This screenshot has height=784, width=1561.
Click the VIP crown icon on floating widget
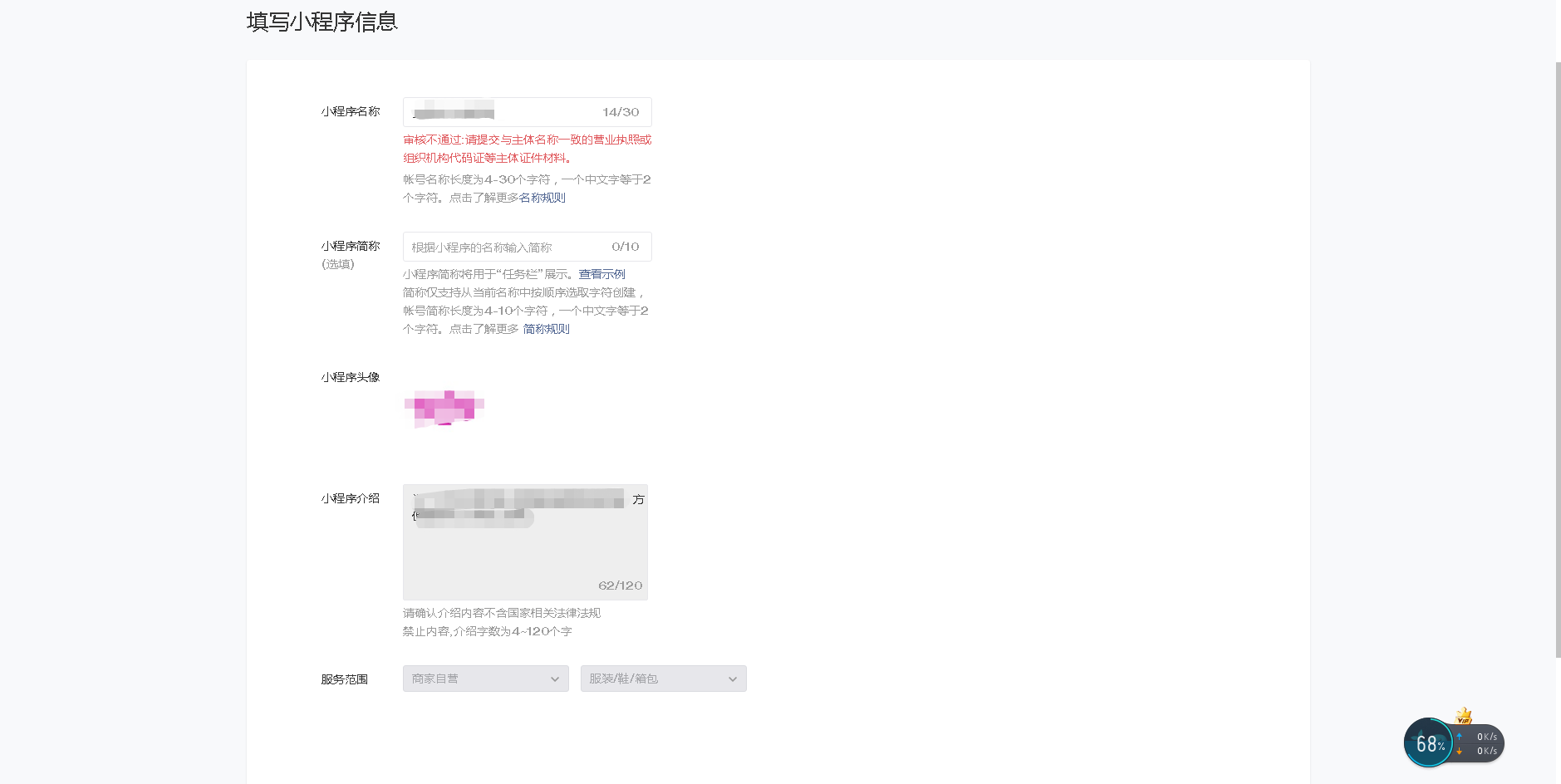(x=1464, y=716)
